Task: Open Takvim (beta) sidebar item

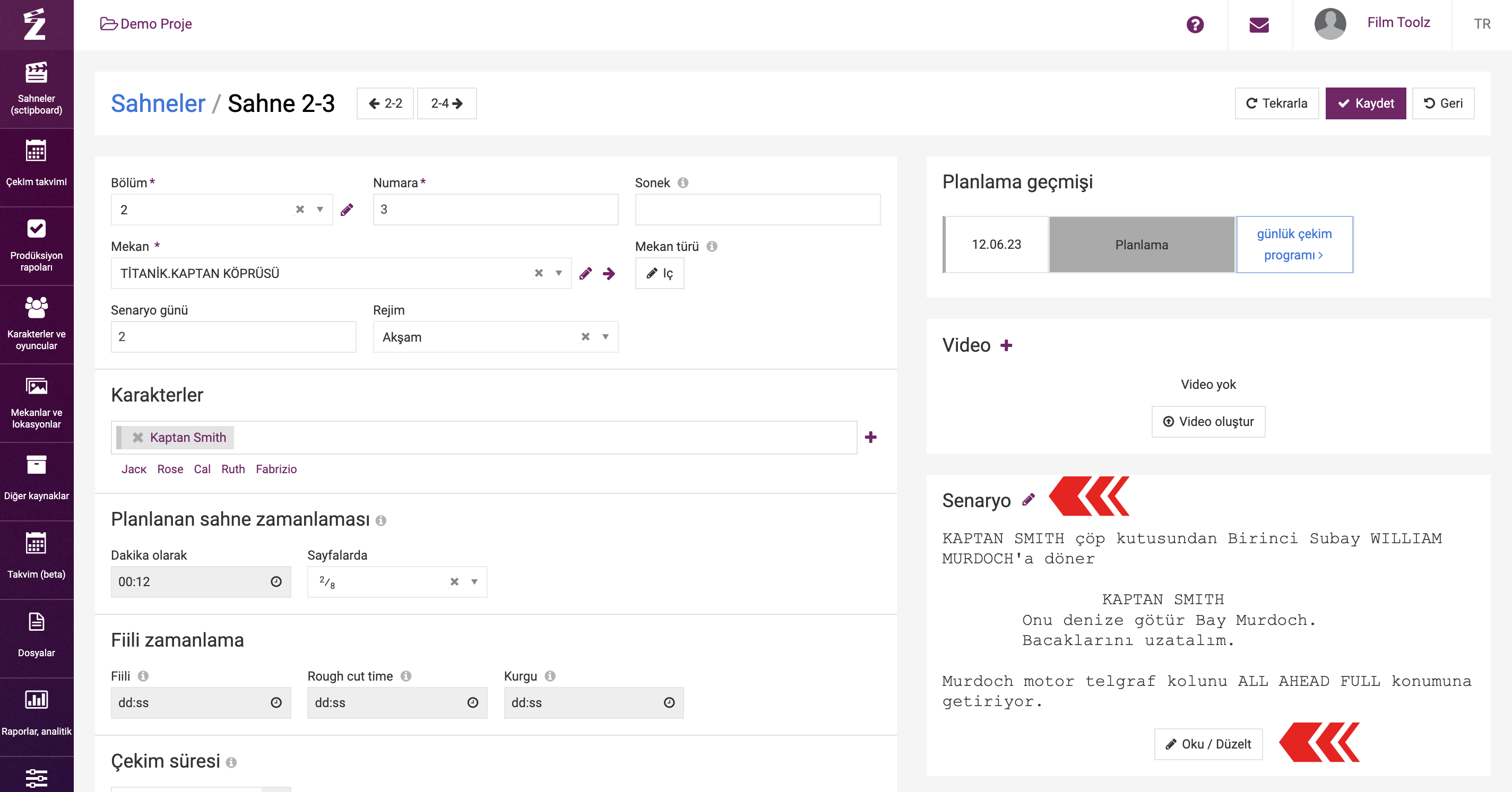Action: tap(37, 561)
